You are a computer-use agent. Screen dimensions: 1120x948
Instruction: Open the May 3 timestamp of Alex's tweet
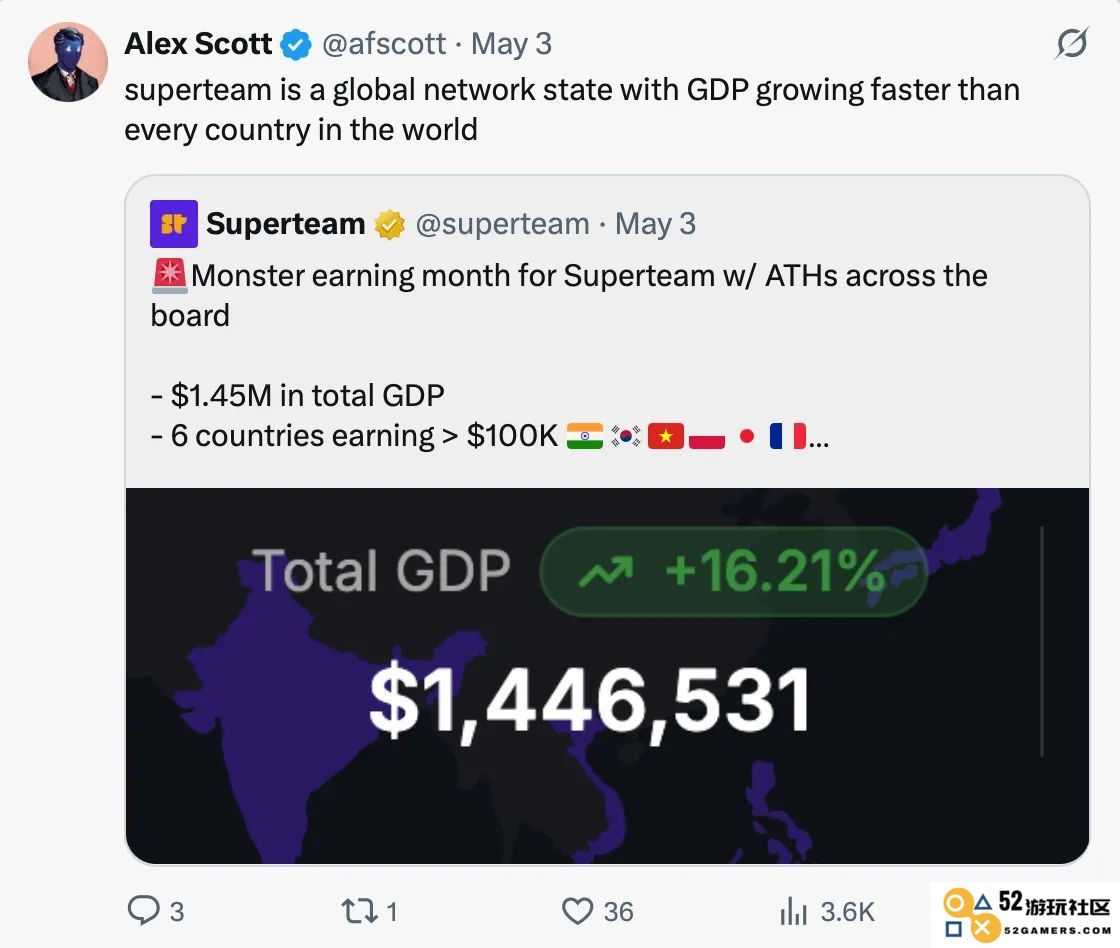[x=511, y=44]
